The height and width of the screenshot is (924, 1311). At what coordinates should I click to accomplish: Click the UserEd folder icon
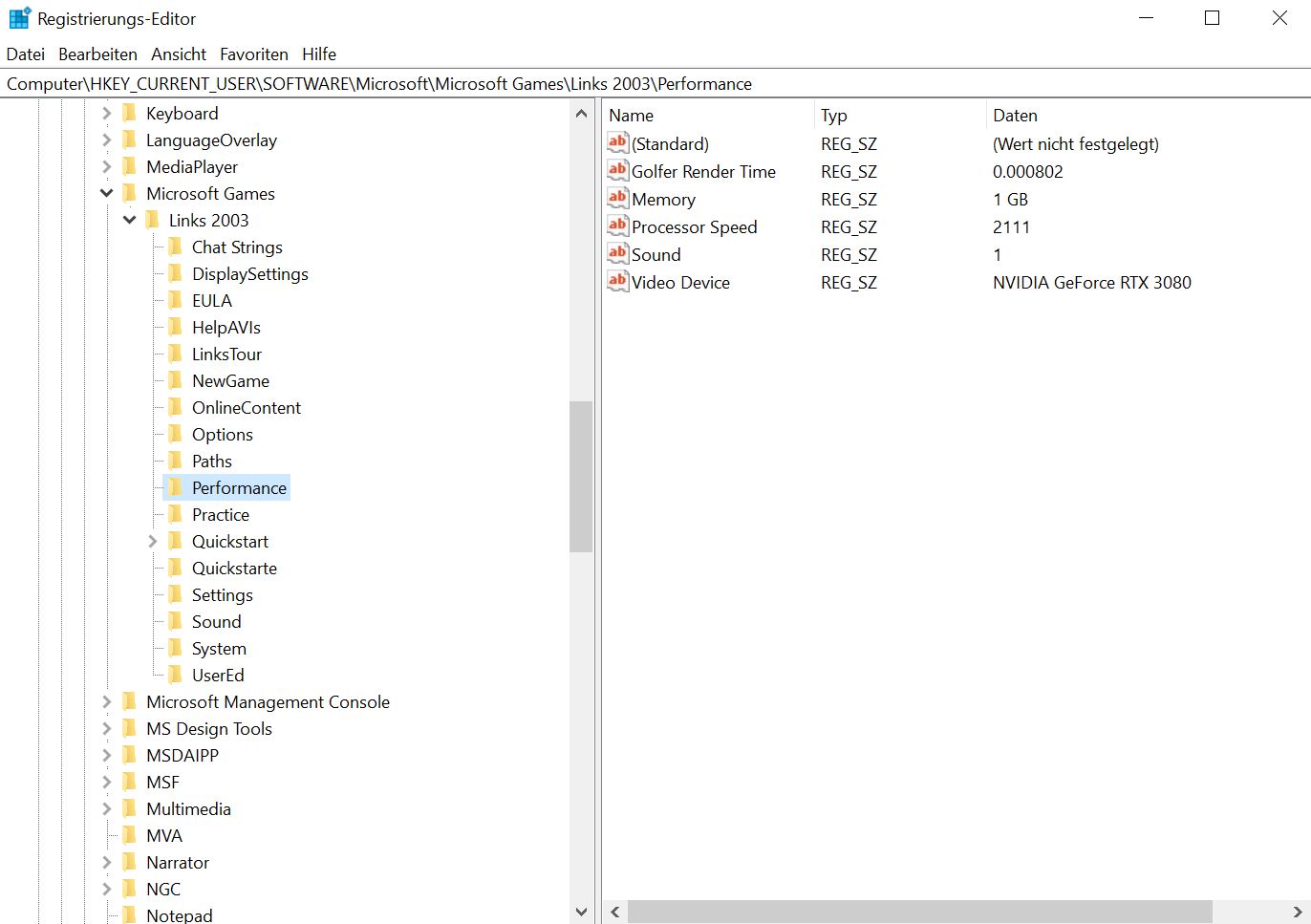176,675
